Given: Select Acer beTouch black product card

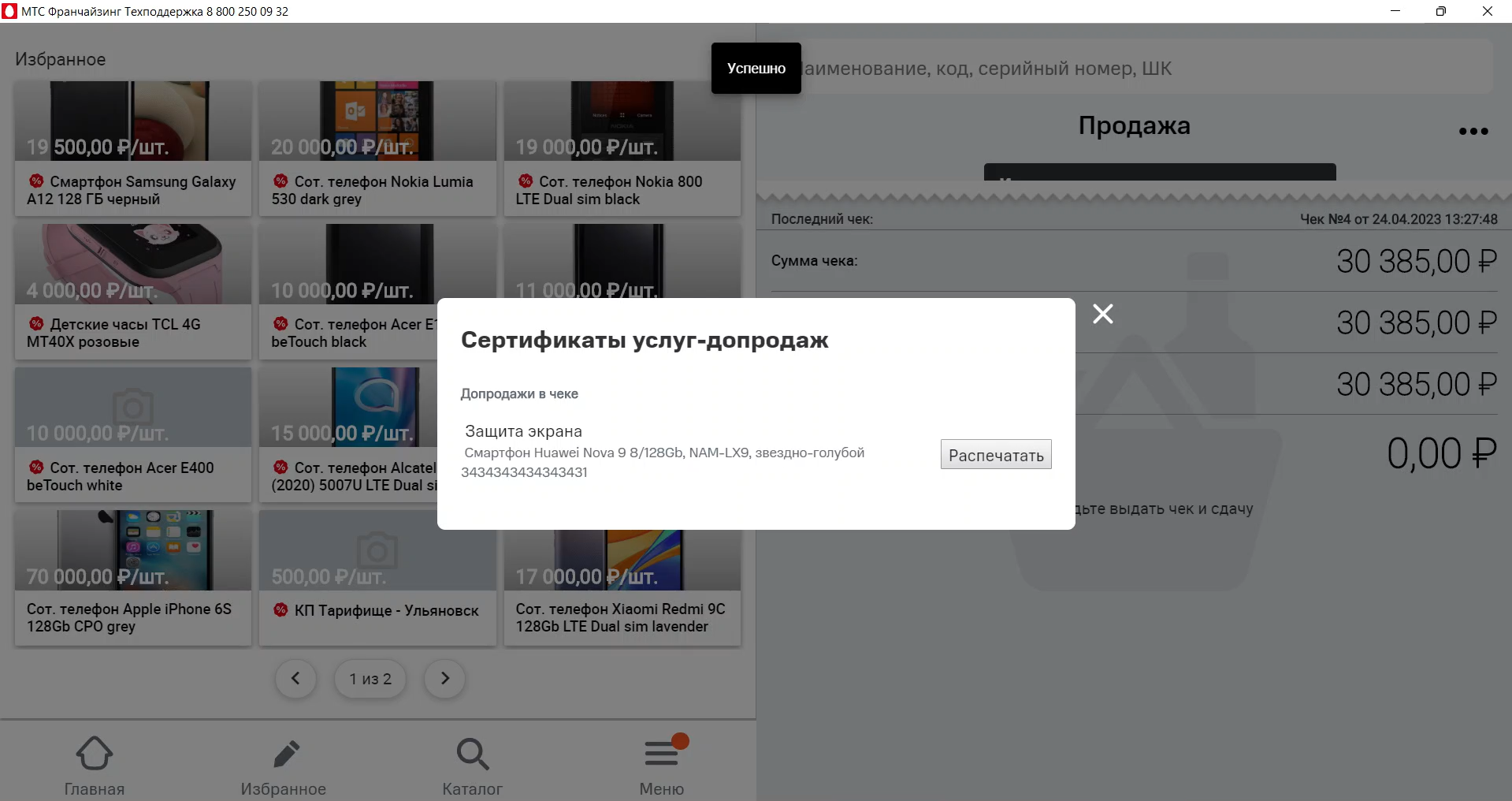Looking at the screenshot, I should click(348, 292).
